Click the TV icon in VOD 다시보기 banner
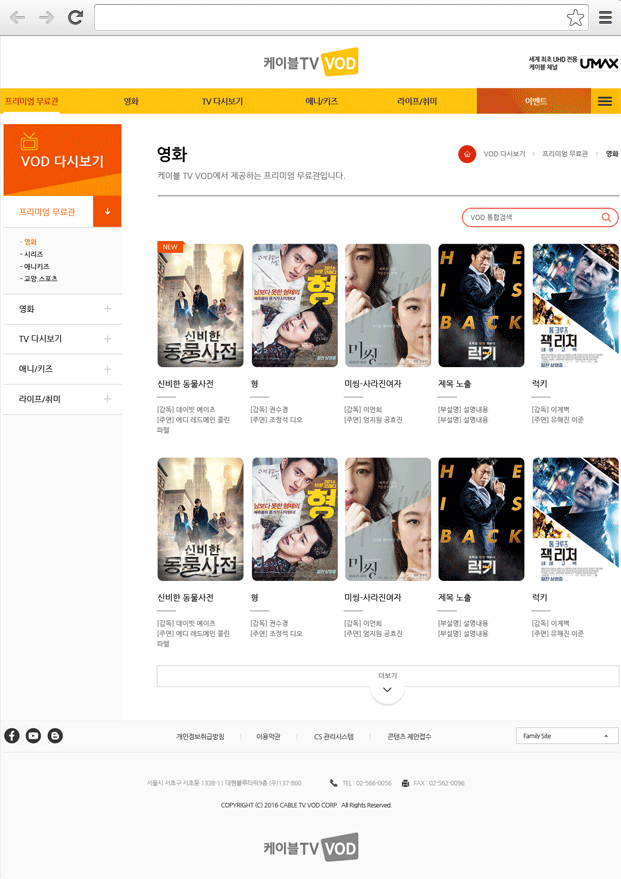 pos(29,141)
